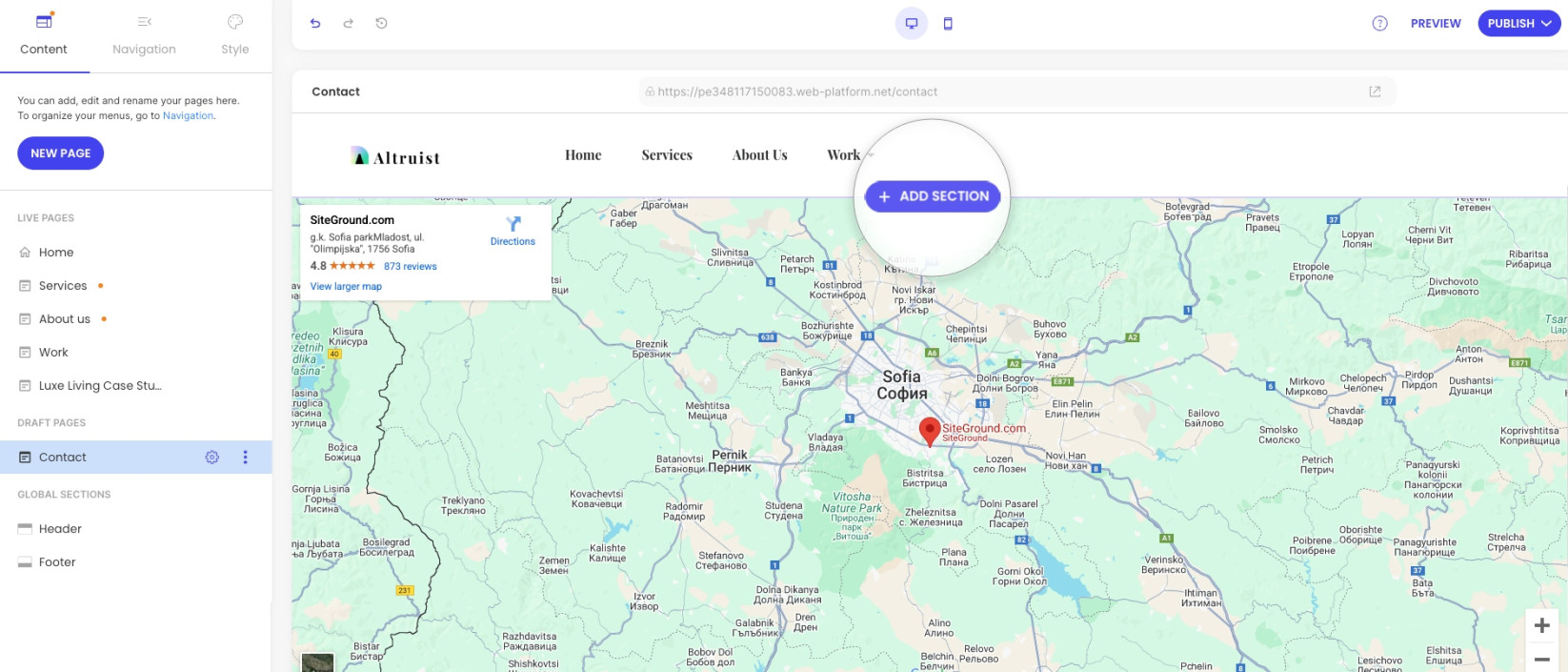Viewport: 1568px width, 672px height.
Task: Open the Contact page three-dot menu
Action: pyautogui.click(x=245, y=458)
